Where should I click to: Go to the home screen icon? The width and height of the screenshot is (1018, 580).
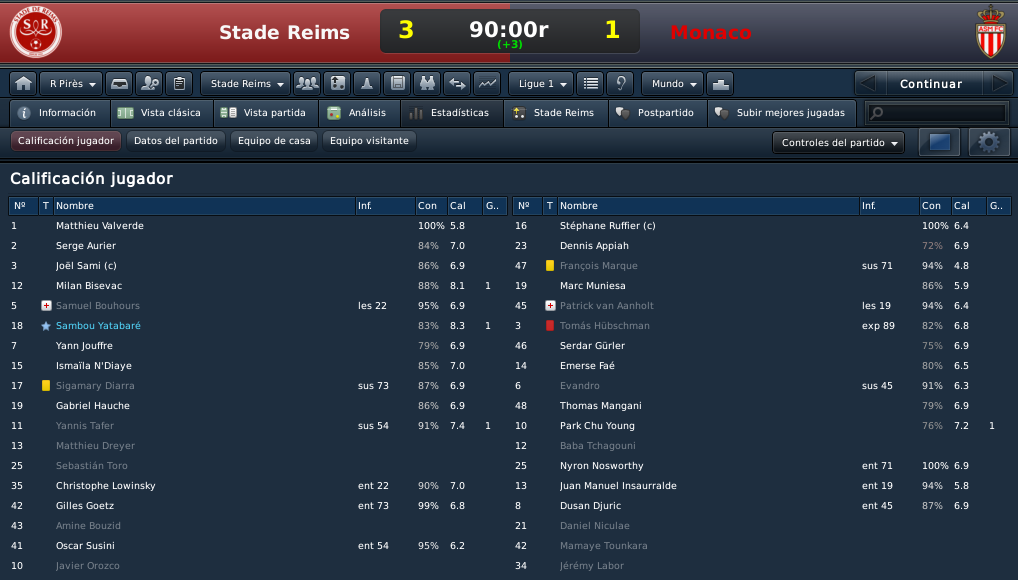23,84
